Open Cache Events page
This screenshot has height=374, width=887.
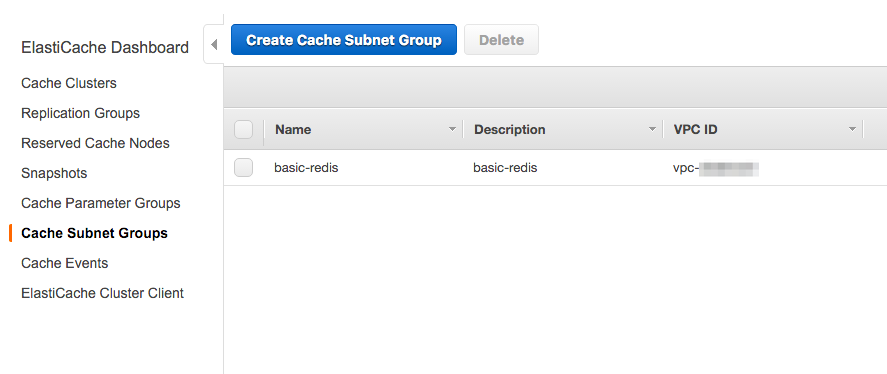(64, 263)
